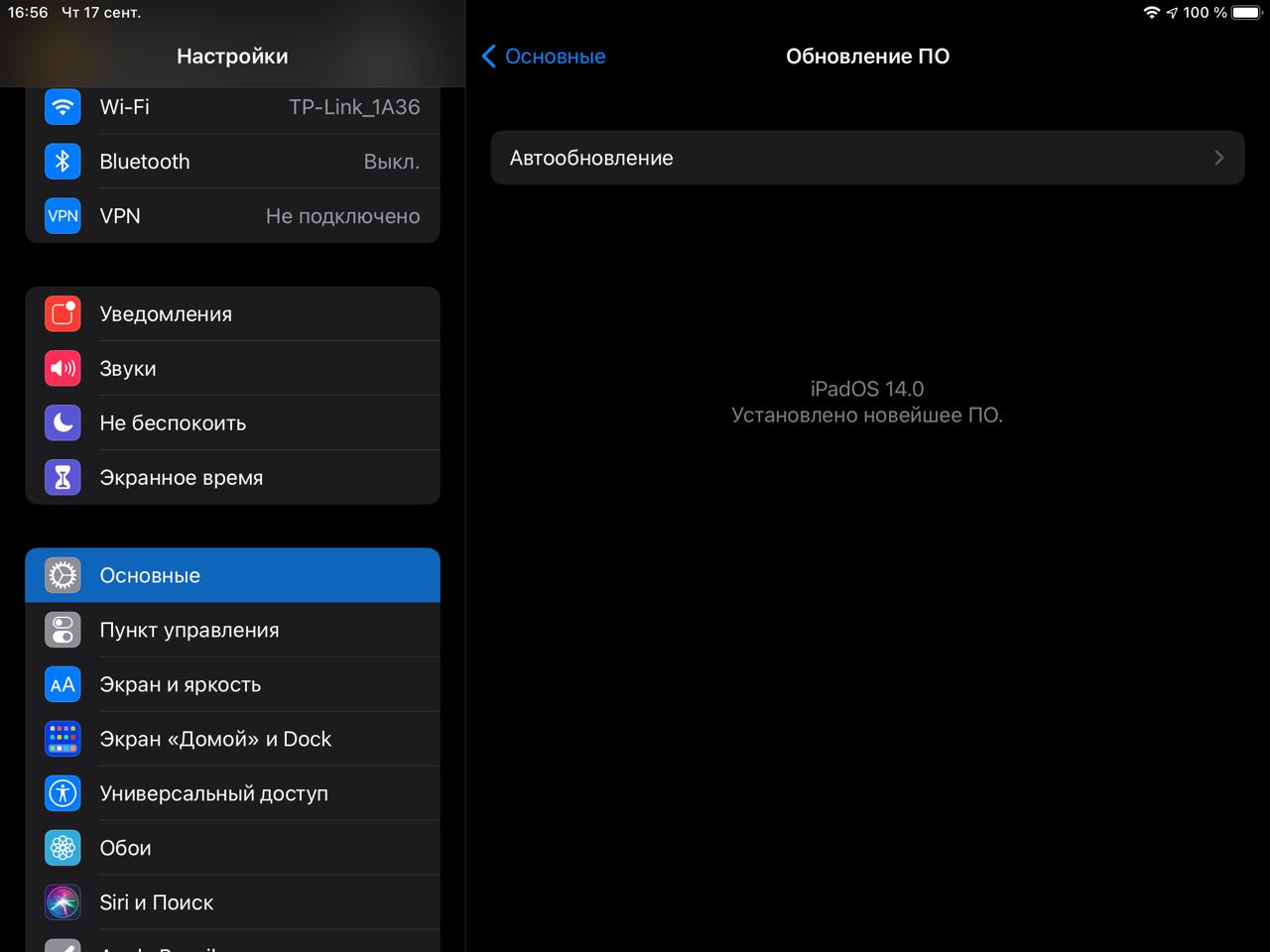This screenshot has width=1270, height=952.
Task: Open Экран и яркость settings
Action: click(232, 684)
